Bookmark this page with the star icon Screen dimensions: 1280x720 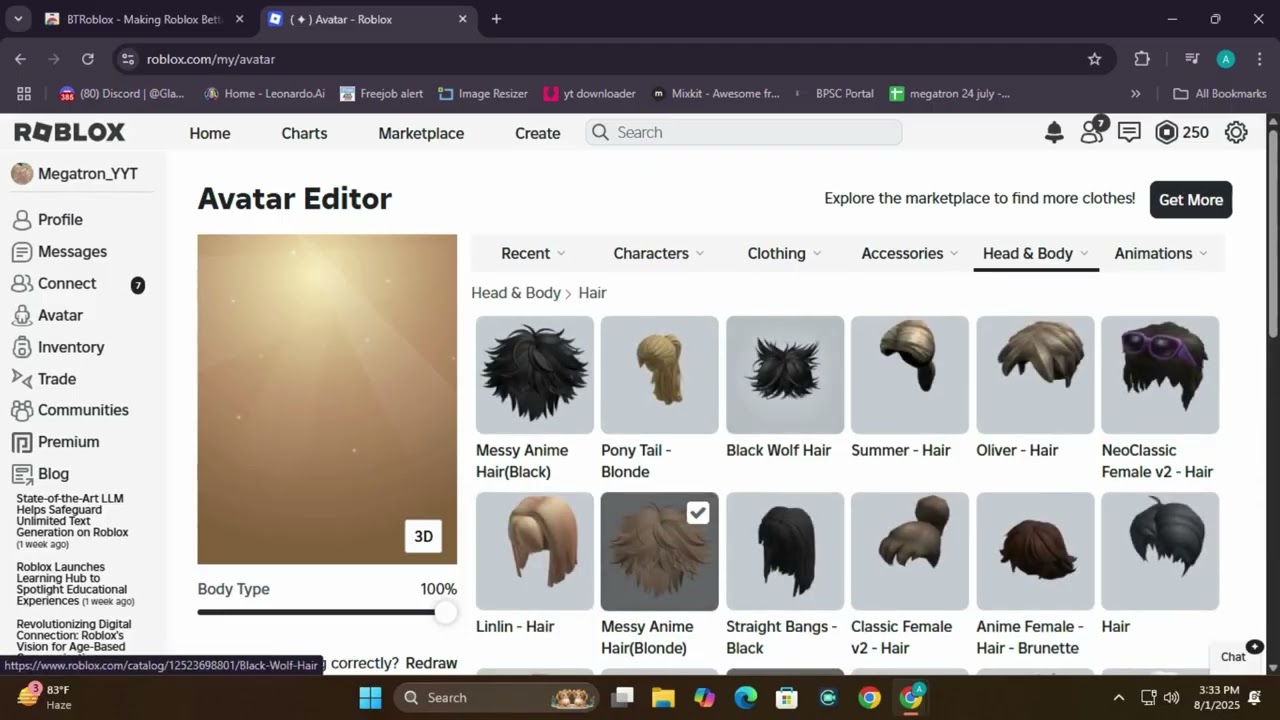1095,59
